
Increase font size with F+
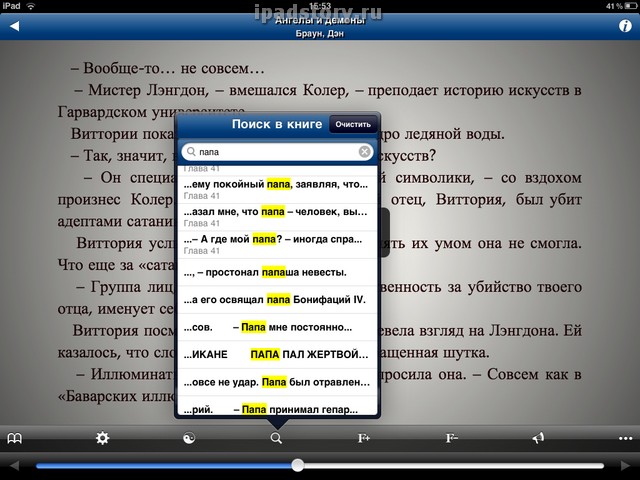[x=364, y=438]
